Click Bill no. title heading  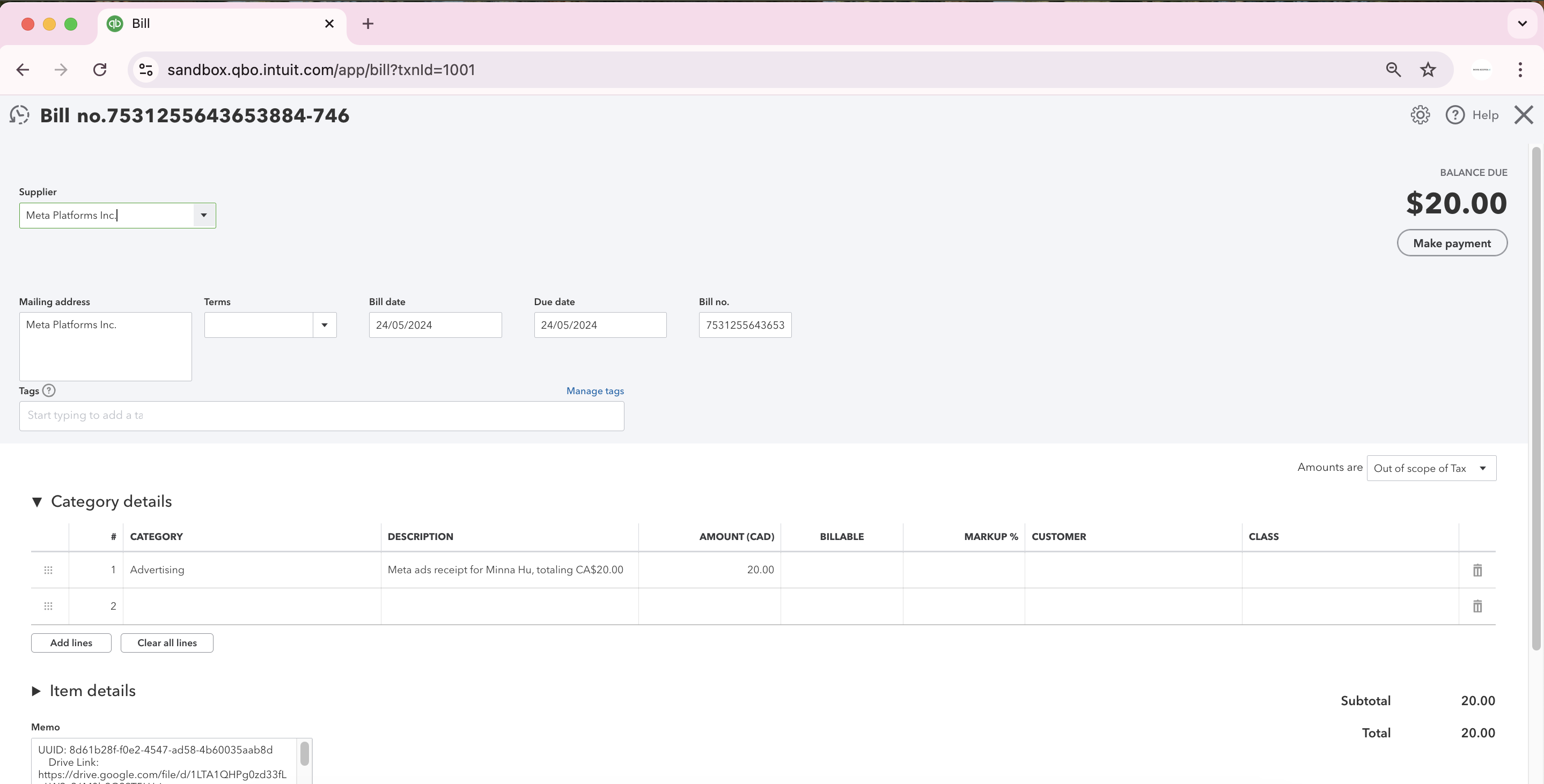[x=195, y=116]
